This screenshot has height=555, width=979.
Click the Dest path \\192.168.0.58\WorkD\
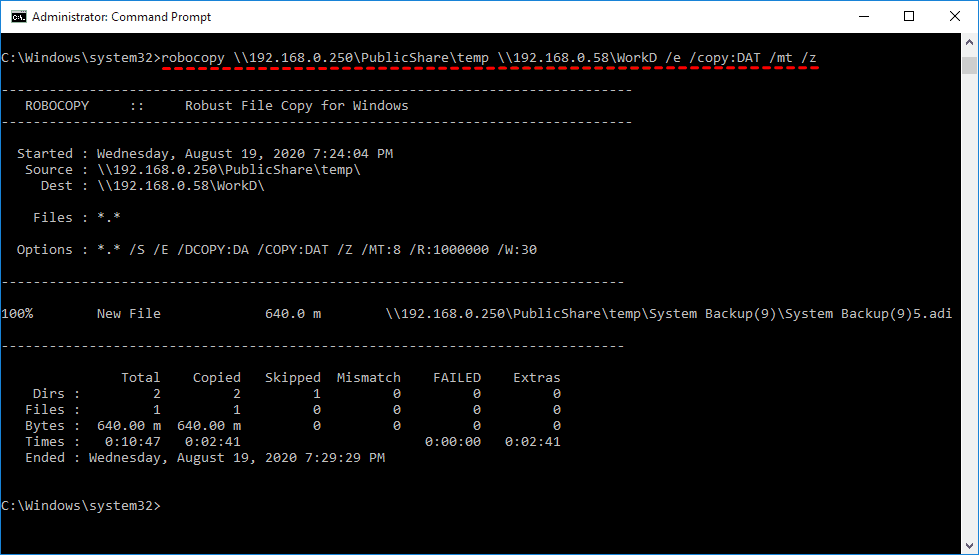pos(180,185)
